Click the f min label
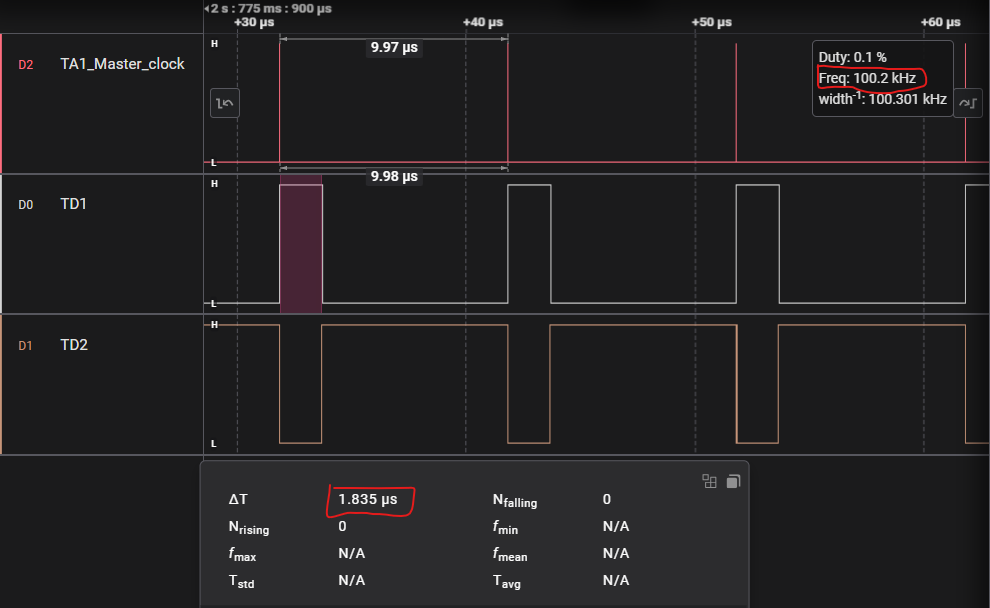This screenshot has width=990, height=608. click(x=506, y=527)
